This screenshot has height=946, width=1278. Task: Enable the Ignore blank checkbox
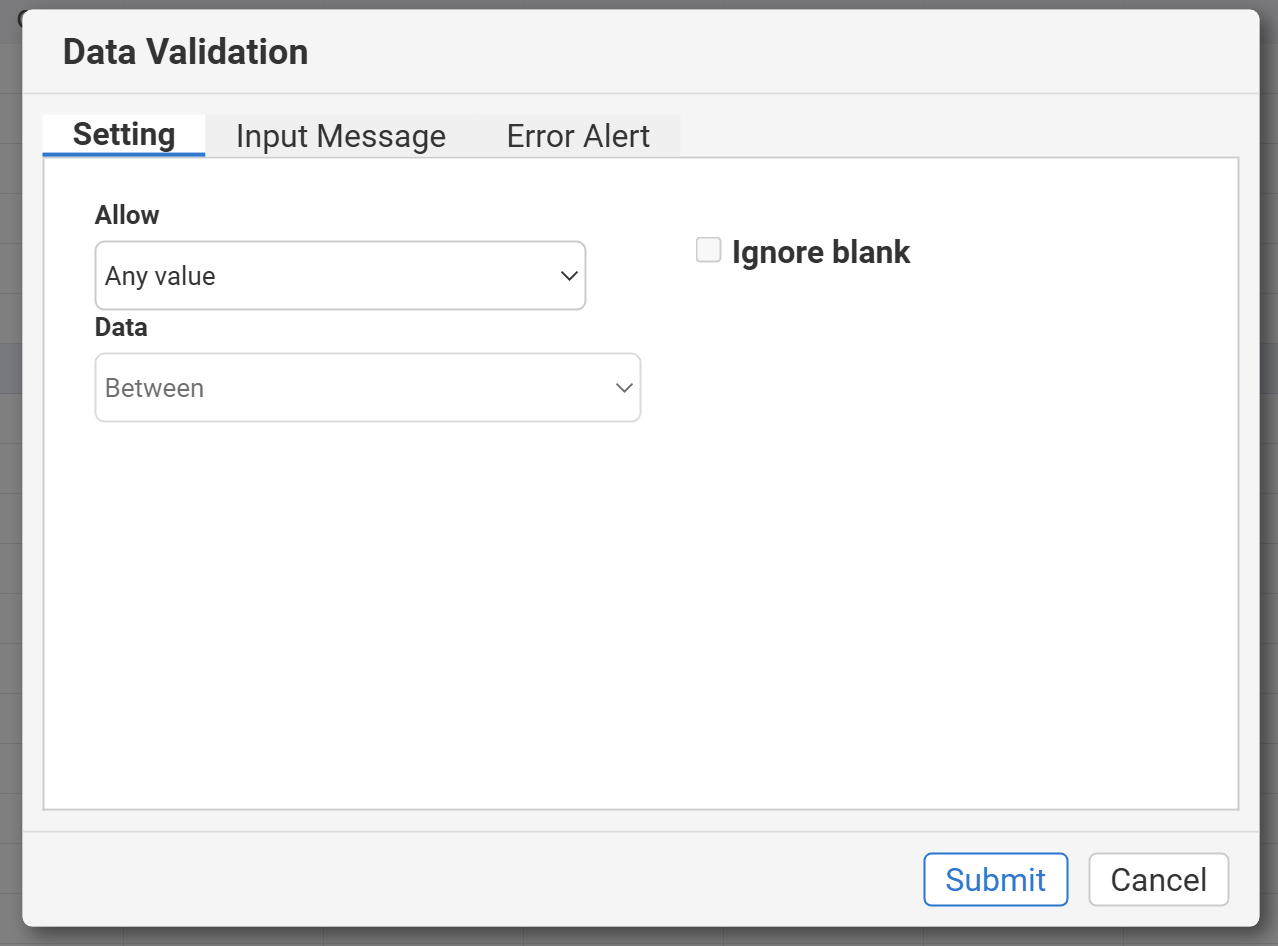pos(708,250)
